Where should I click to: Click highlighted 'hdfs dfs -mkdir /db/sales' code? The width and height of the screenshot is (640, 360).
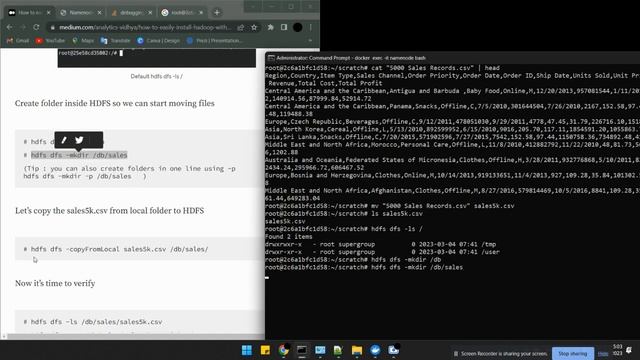pyautogui.click(x=79, y=155)
